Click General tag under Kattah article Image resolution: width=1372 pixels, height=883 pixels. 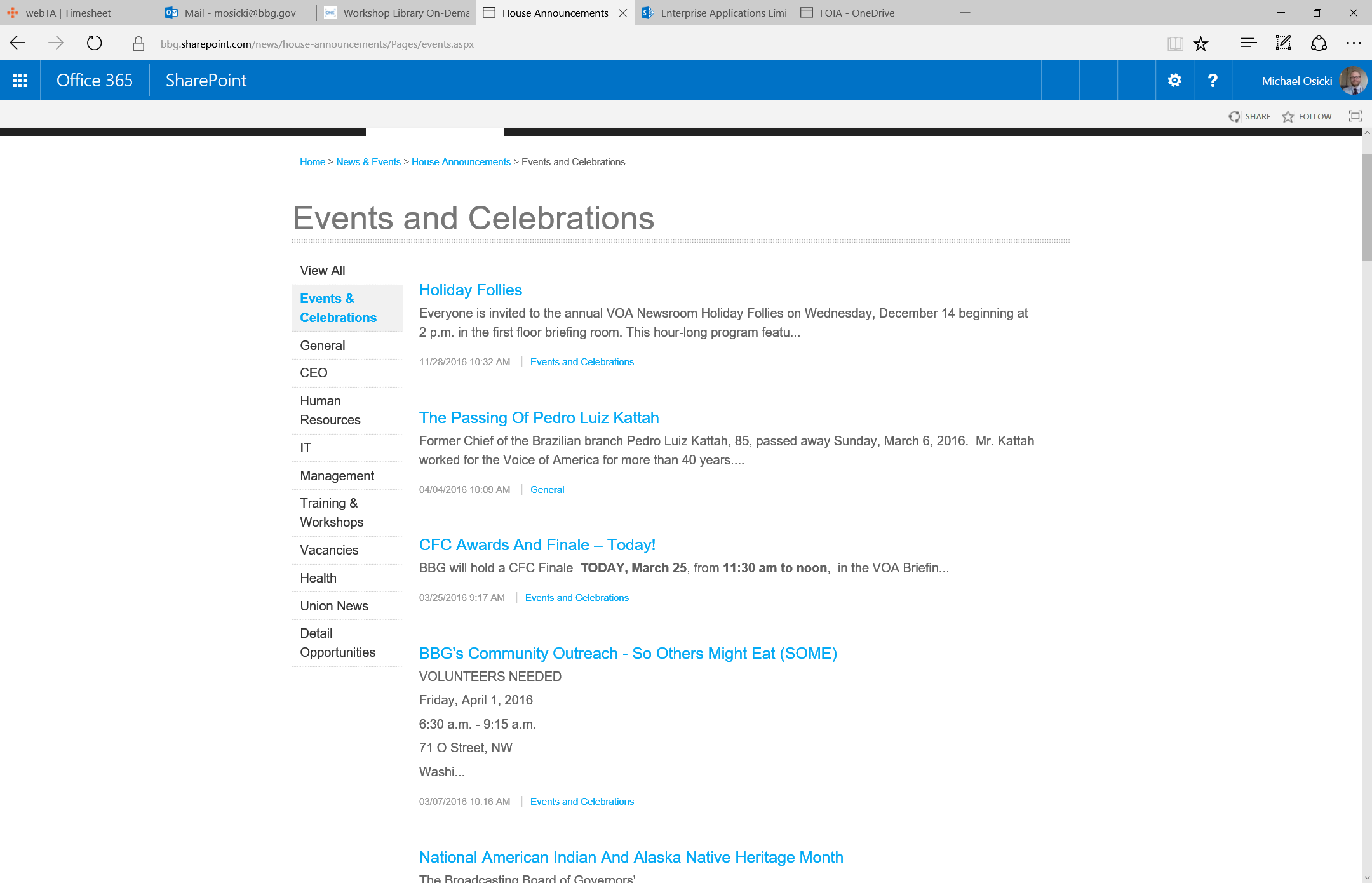(547, 490)
